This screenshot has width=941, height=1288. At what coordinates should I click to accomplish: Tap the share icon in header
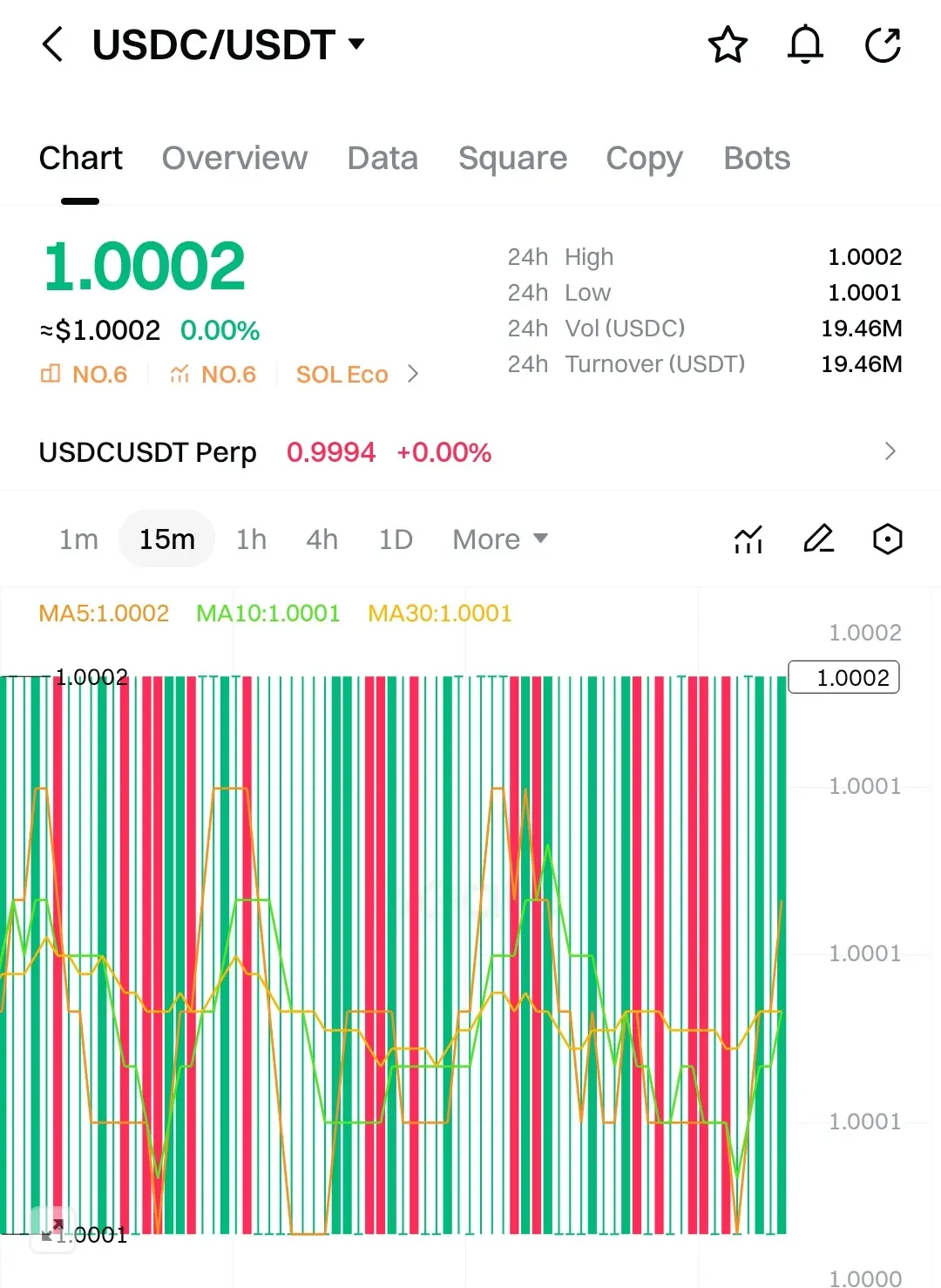(883, 44)
